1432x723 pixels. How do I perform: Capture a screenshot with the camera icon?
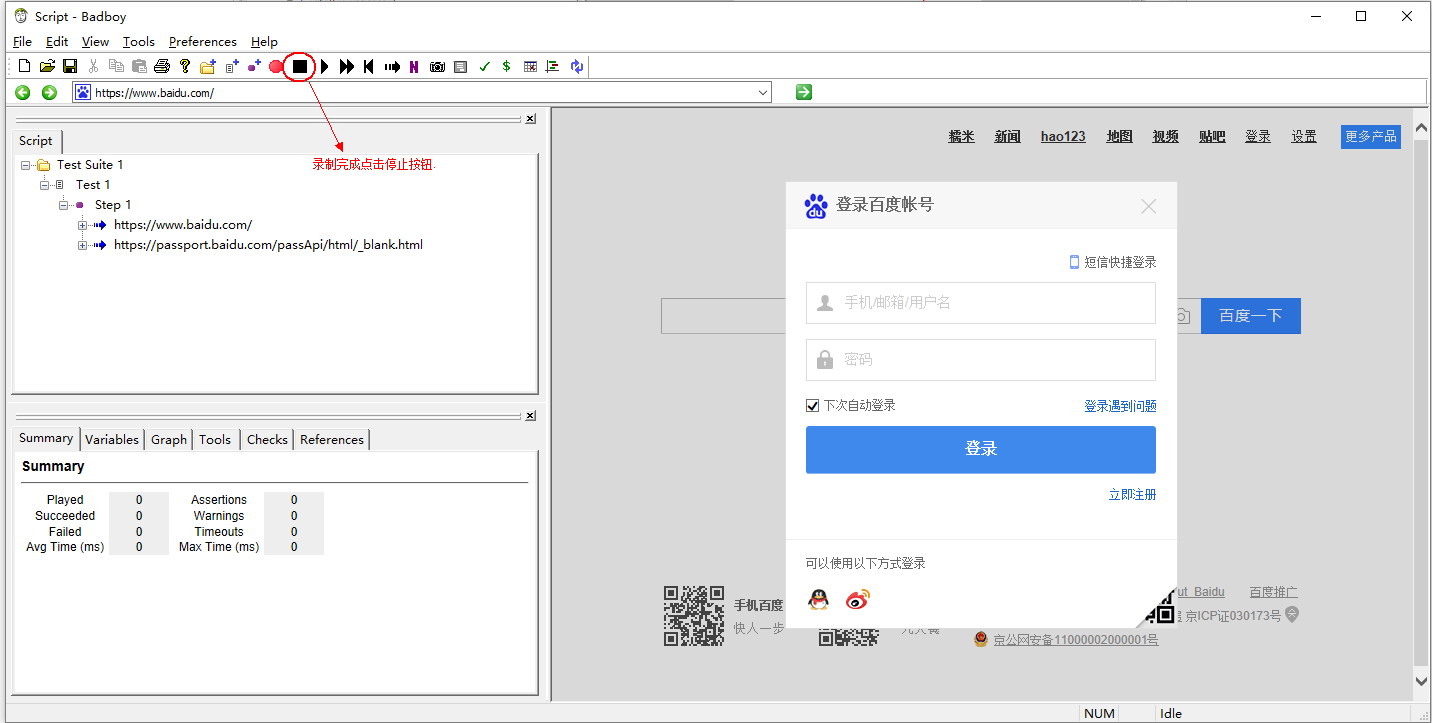(437, 66)
